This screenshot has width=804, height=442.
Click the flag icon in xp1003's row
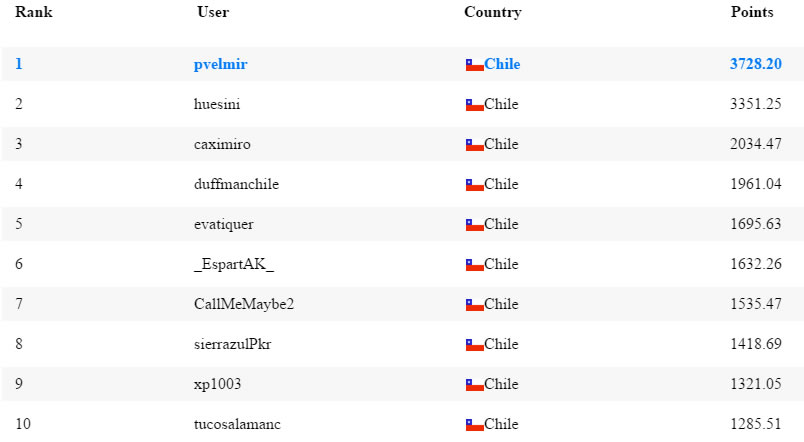pos(474,385)
